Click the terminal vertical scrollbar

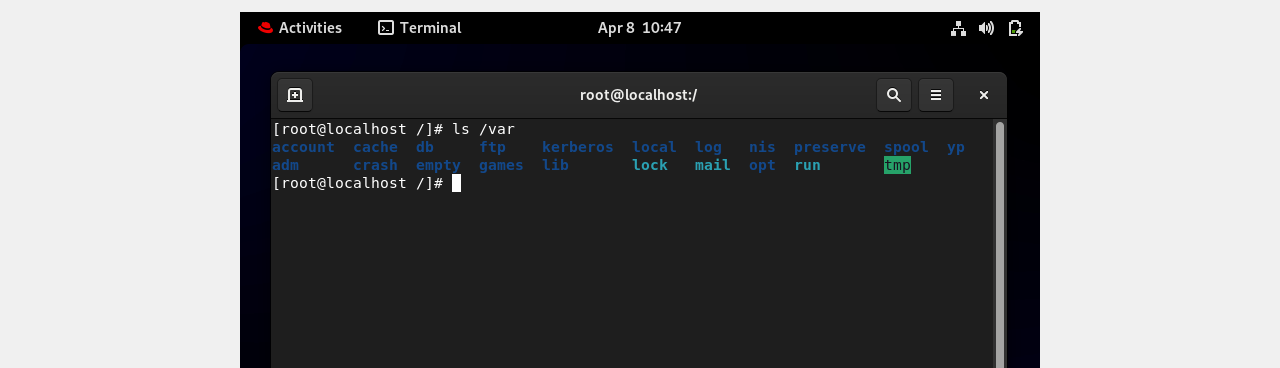pyautogui.click(x=1000, y=244)
